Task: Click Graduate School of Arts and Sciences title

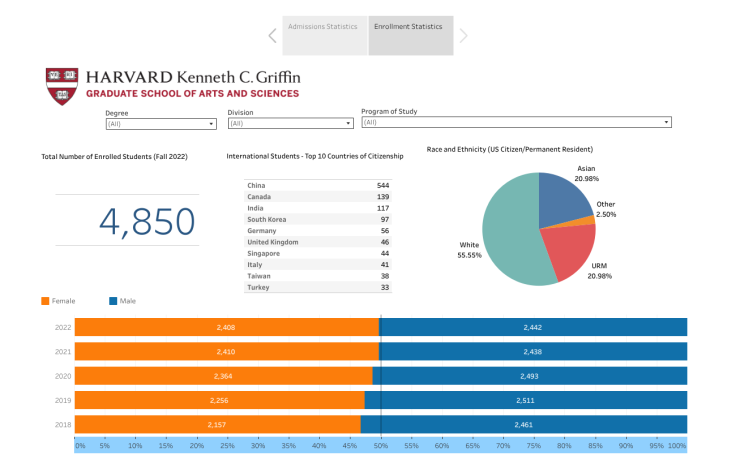Action: click(x=192, y=94)
